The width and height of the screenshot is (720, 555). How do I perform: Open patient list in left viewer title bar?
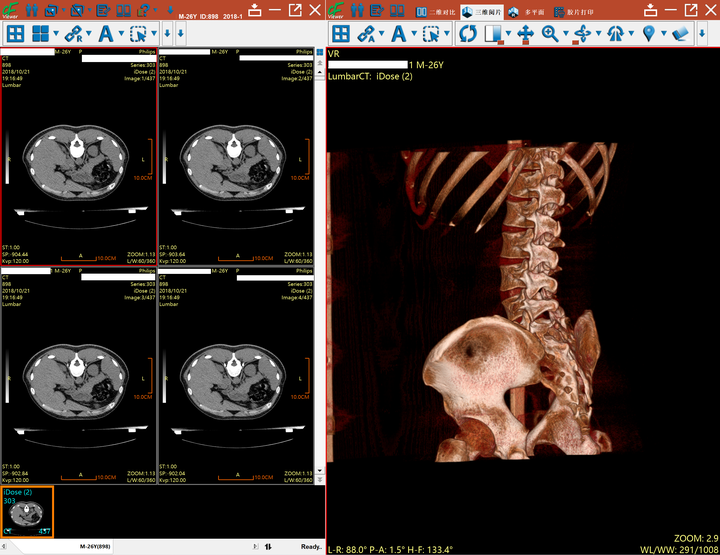(31, 10)
